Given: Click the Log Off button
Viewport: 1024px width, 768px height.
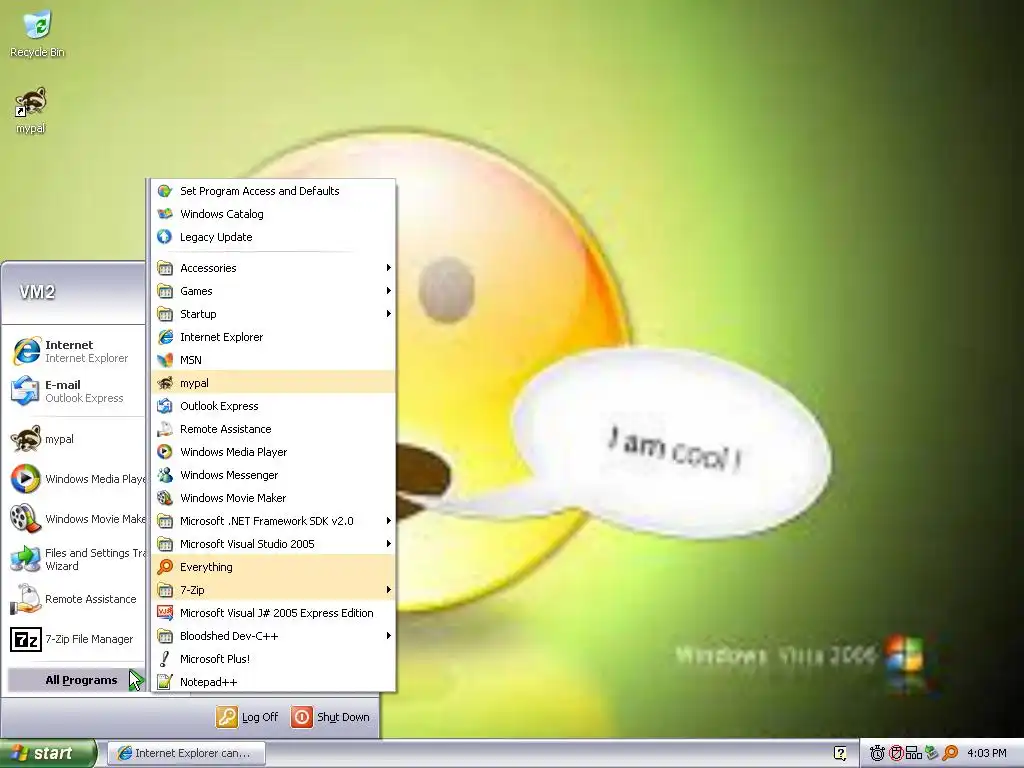Looking at the screenshot, I should tap(248, 716).
